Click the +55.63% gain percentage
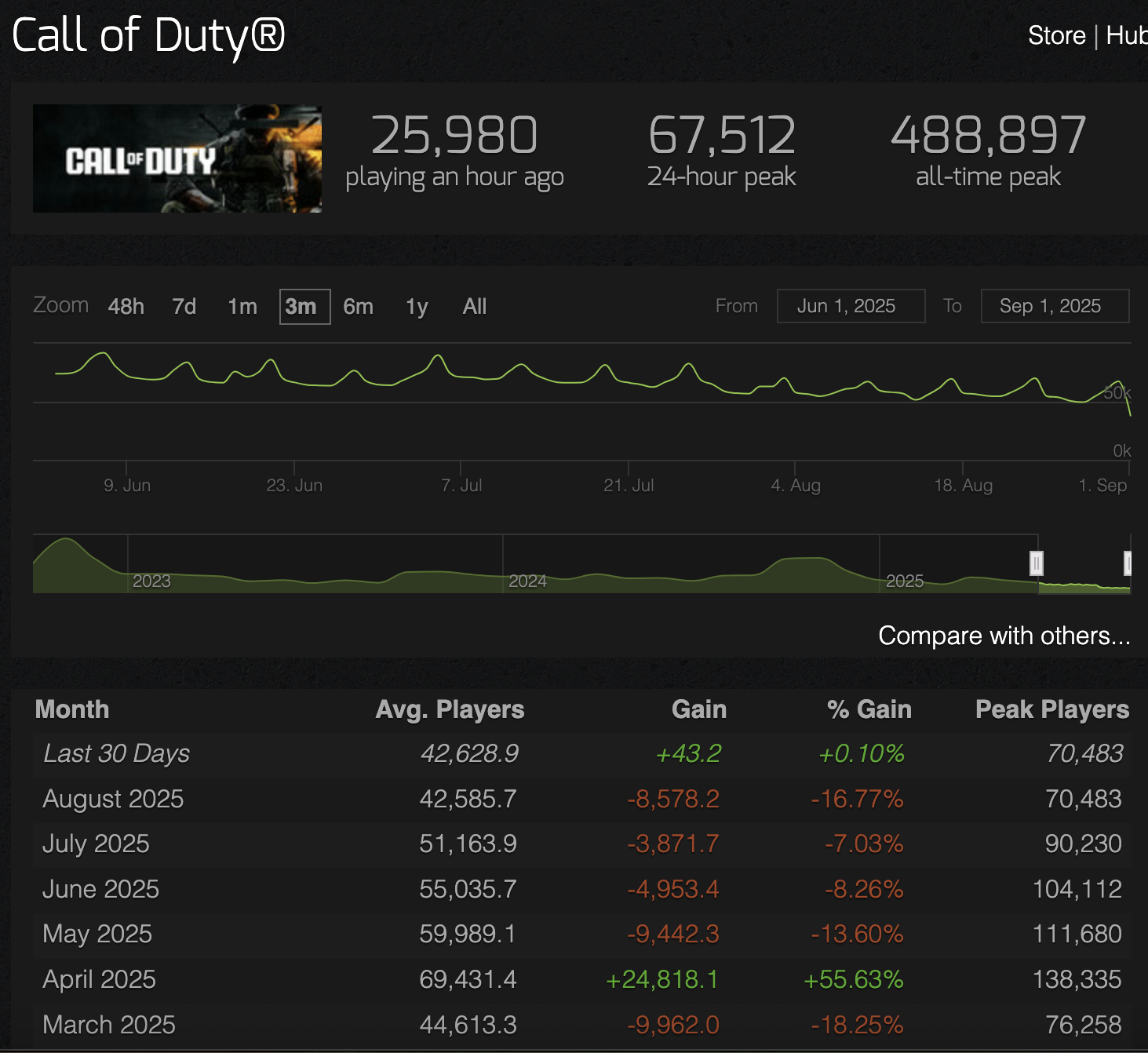1148x1053 pixels. [x=854, y=979]
